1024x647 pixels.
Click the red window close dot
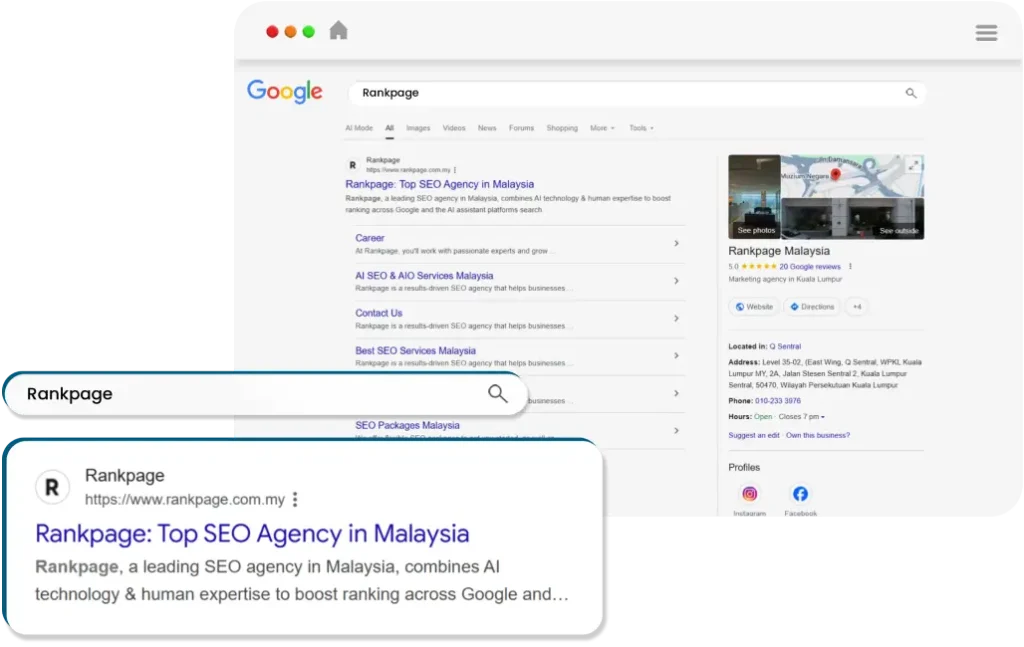[272, 31]
